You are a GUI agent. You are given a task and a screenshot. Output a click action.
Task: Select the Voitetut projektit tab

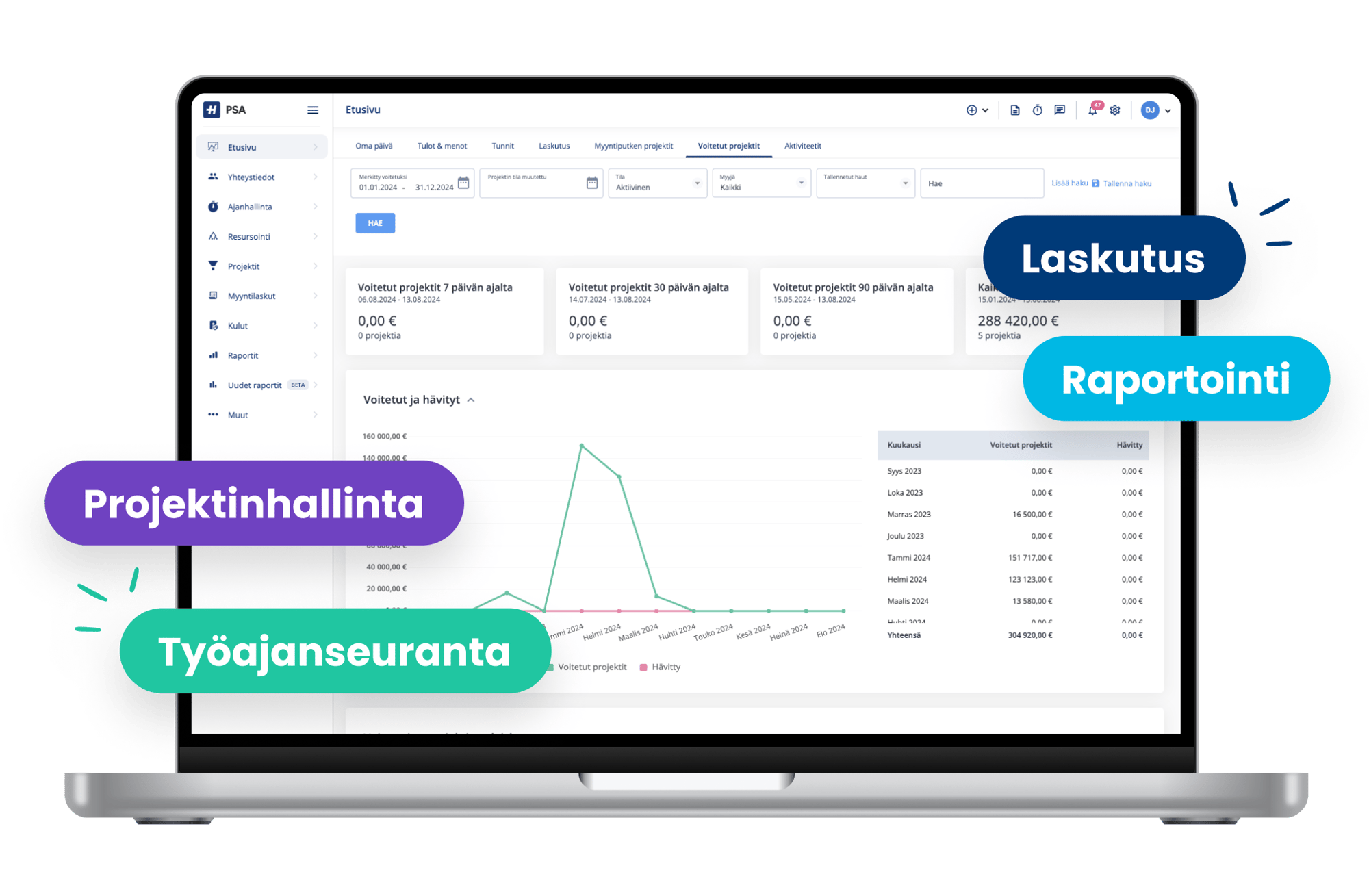(728, 146)
